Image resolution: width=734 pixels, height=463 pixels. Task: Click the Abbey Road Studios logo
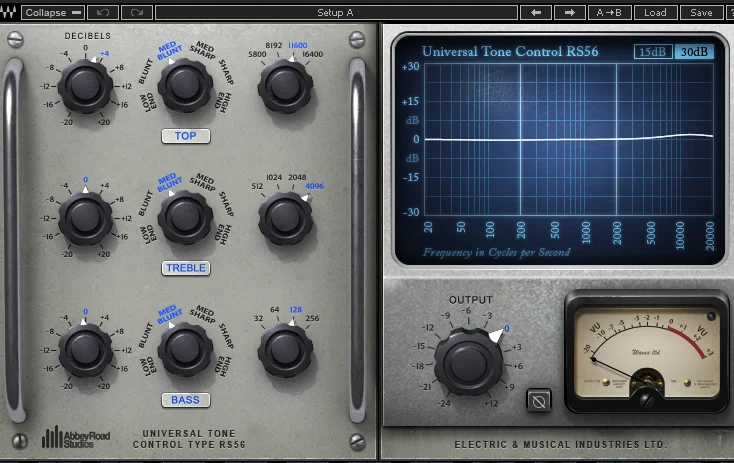coord(76,437)
